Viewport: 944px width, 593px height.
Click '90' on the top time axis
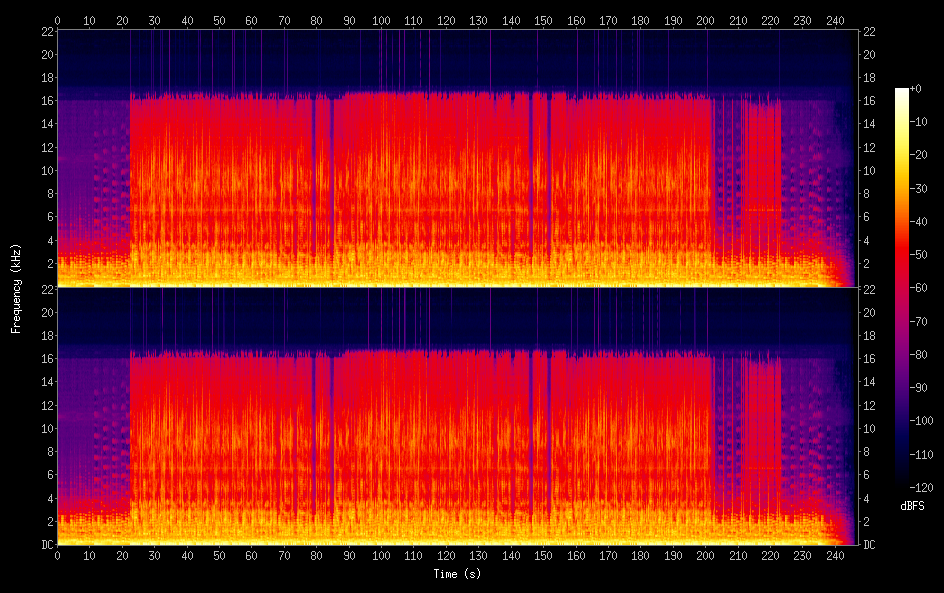349,20
